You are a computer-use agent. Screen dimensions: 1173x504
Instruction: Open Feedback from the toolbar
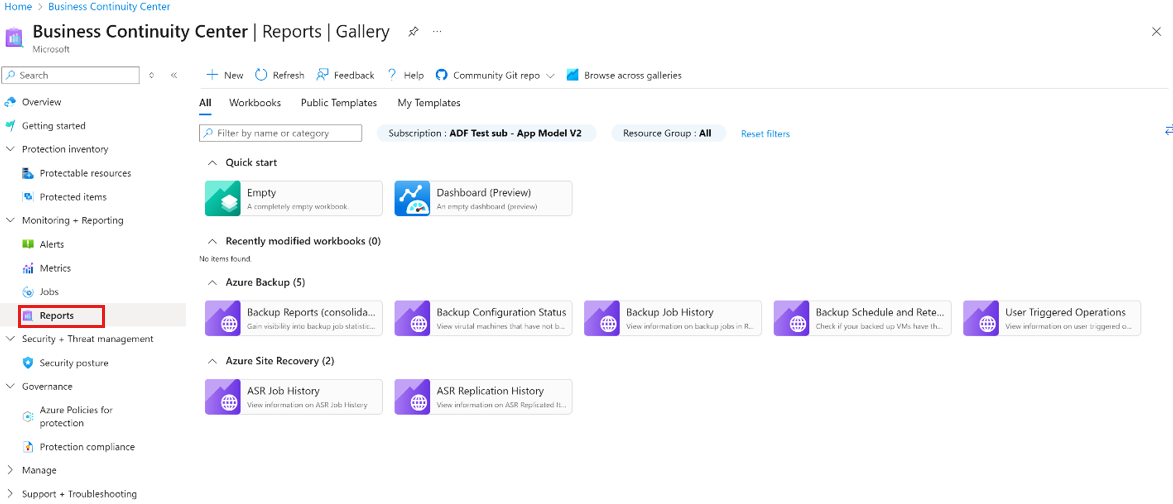(323, 75)
